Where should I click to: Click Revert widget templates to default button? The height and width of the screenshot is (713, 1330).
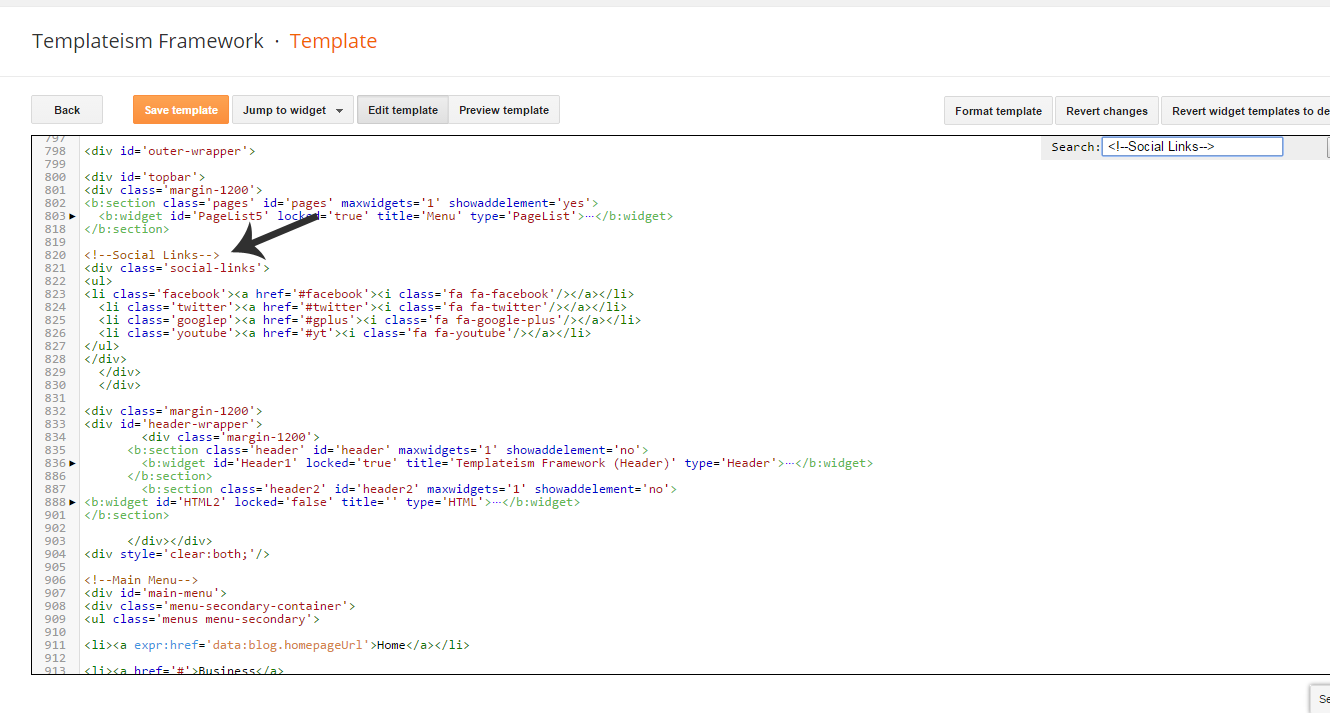[x=1246, y=111]
